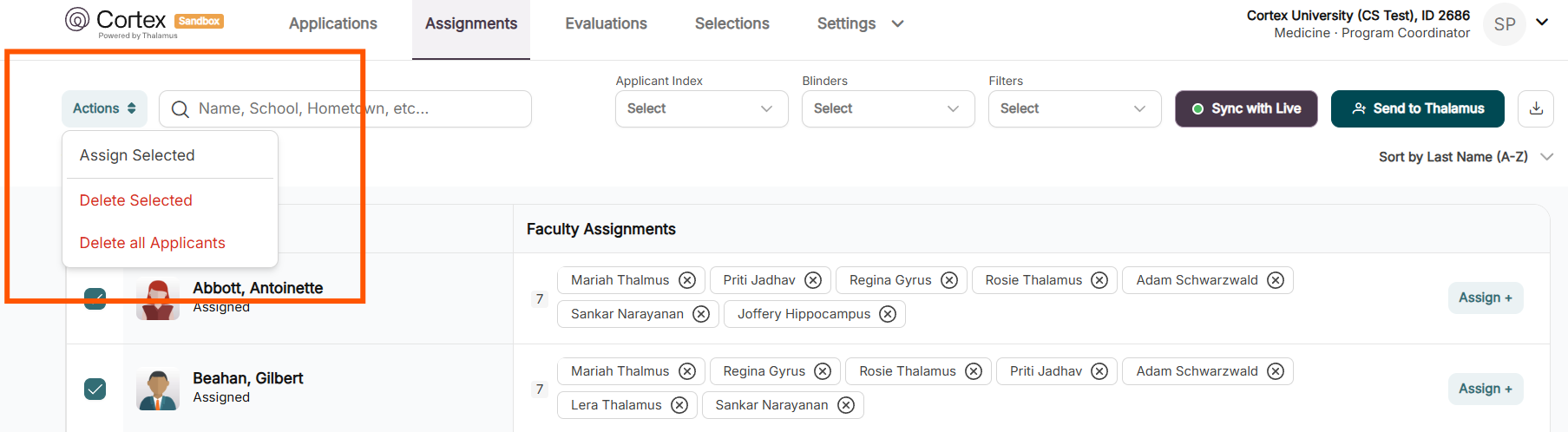1568x432 pixels.
Task: Click the download icon button
Action: click(x=1535, y=108)
